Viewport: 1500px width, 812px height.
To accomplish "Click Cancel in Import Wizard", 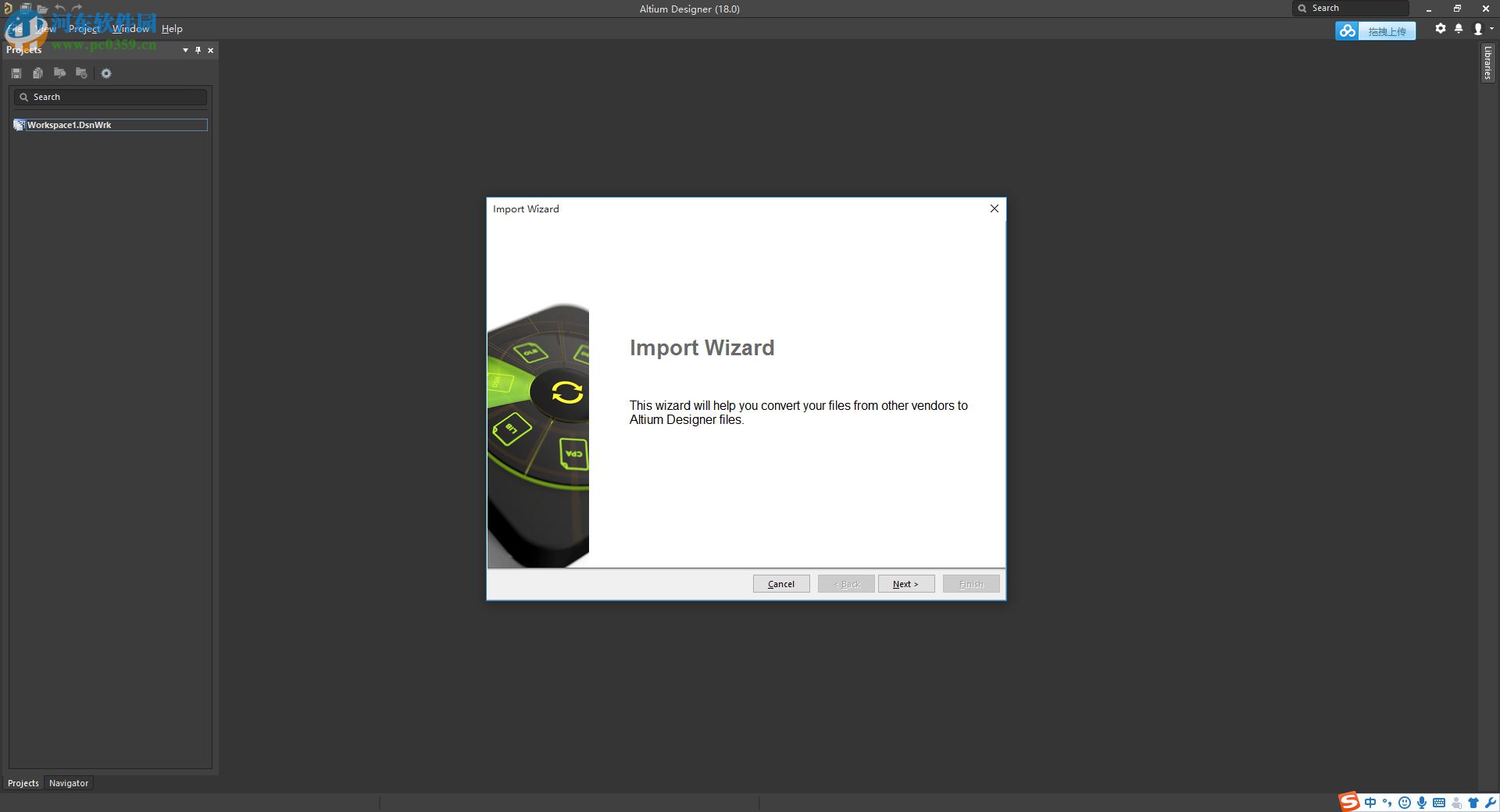I will coord(781,584).
